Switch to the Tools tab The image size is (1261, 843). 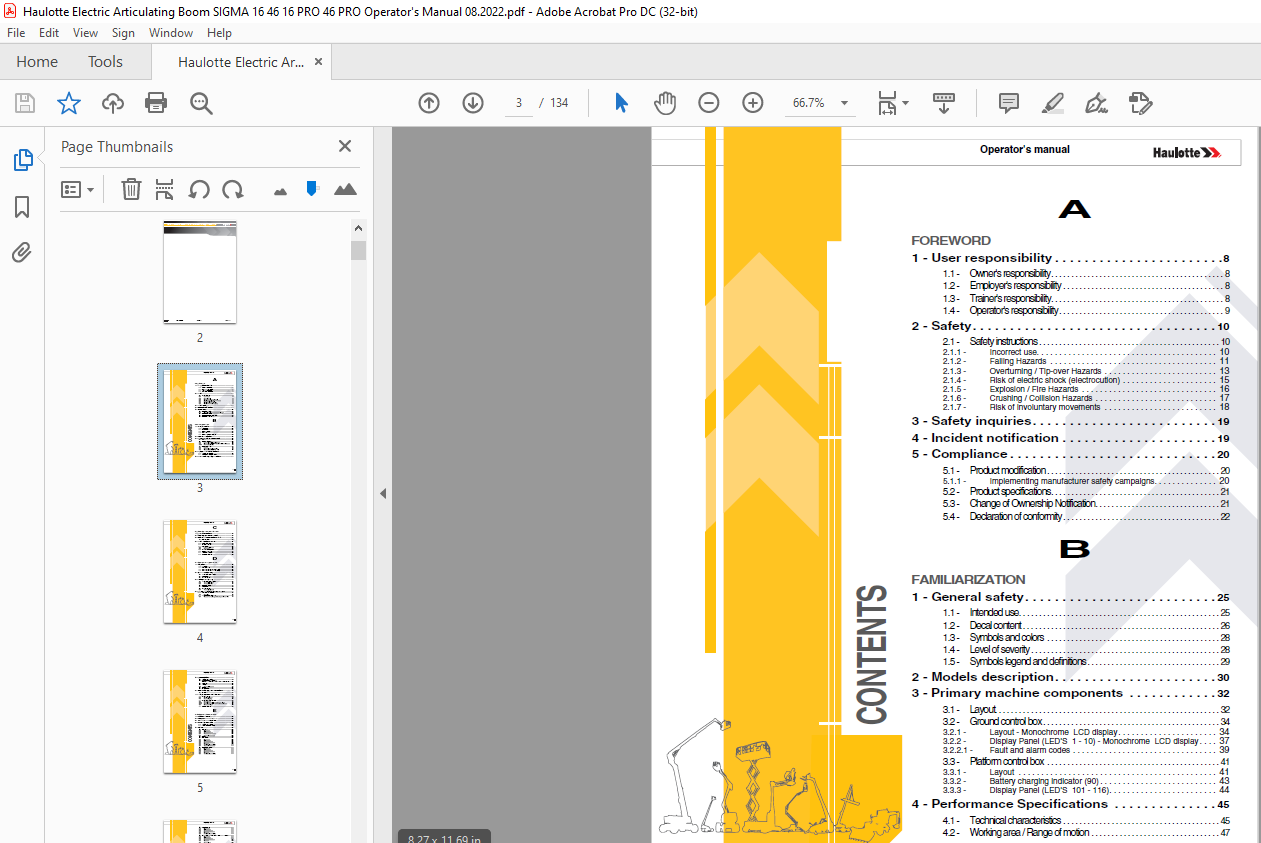coord(105,62)
